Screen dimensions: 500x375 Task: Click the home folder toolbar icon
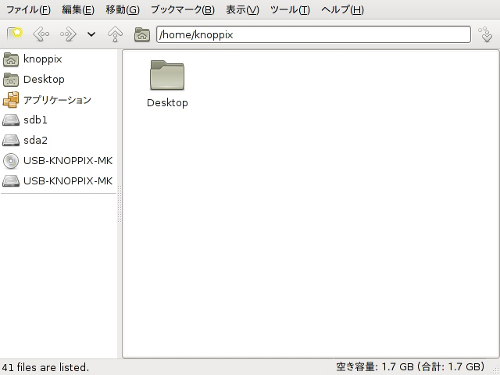pos(142,34)
